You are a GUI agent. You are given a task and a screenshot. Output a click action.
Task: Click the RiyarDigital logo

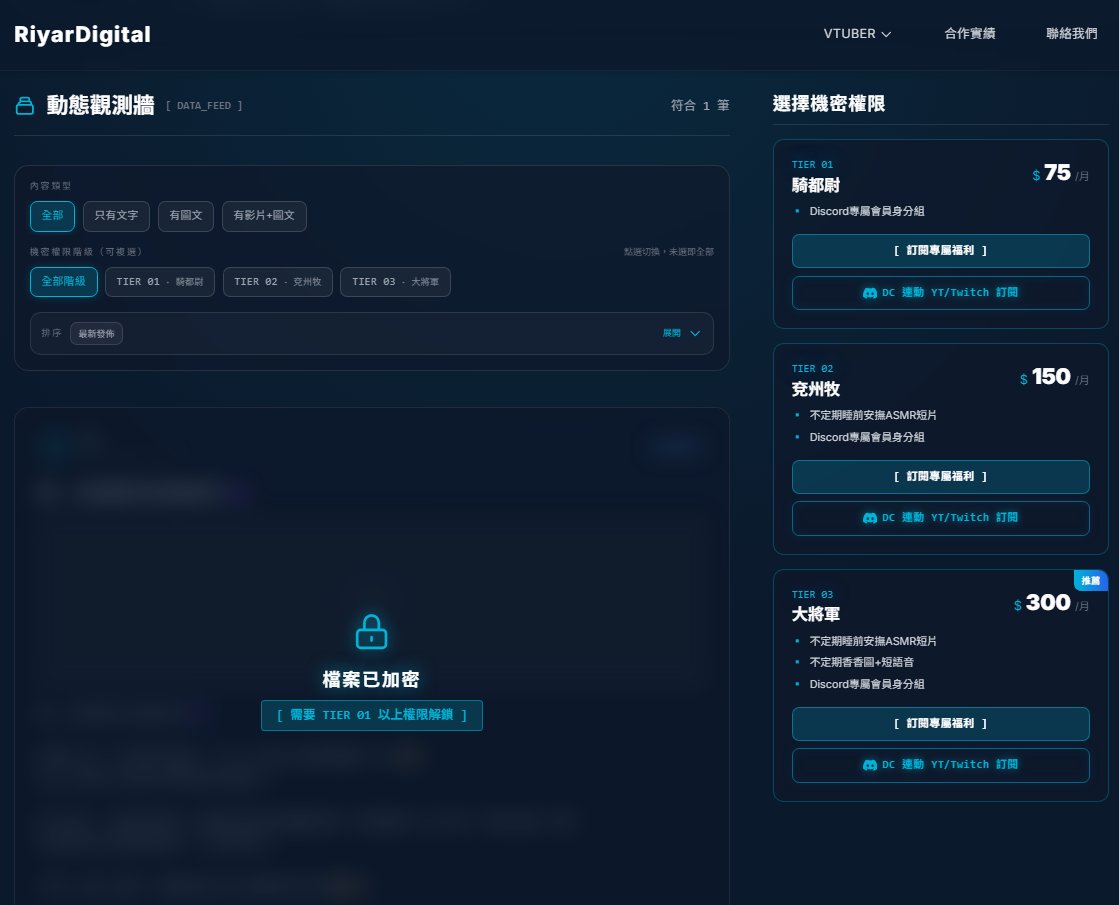[83, 34]
